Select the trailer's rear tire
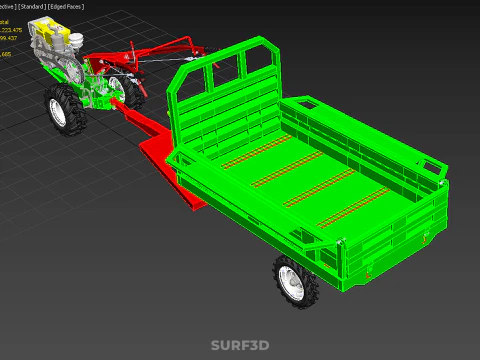Image resolution: width=480 pixels, height=360 pixels. point(296,282)
